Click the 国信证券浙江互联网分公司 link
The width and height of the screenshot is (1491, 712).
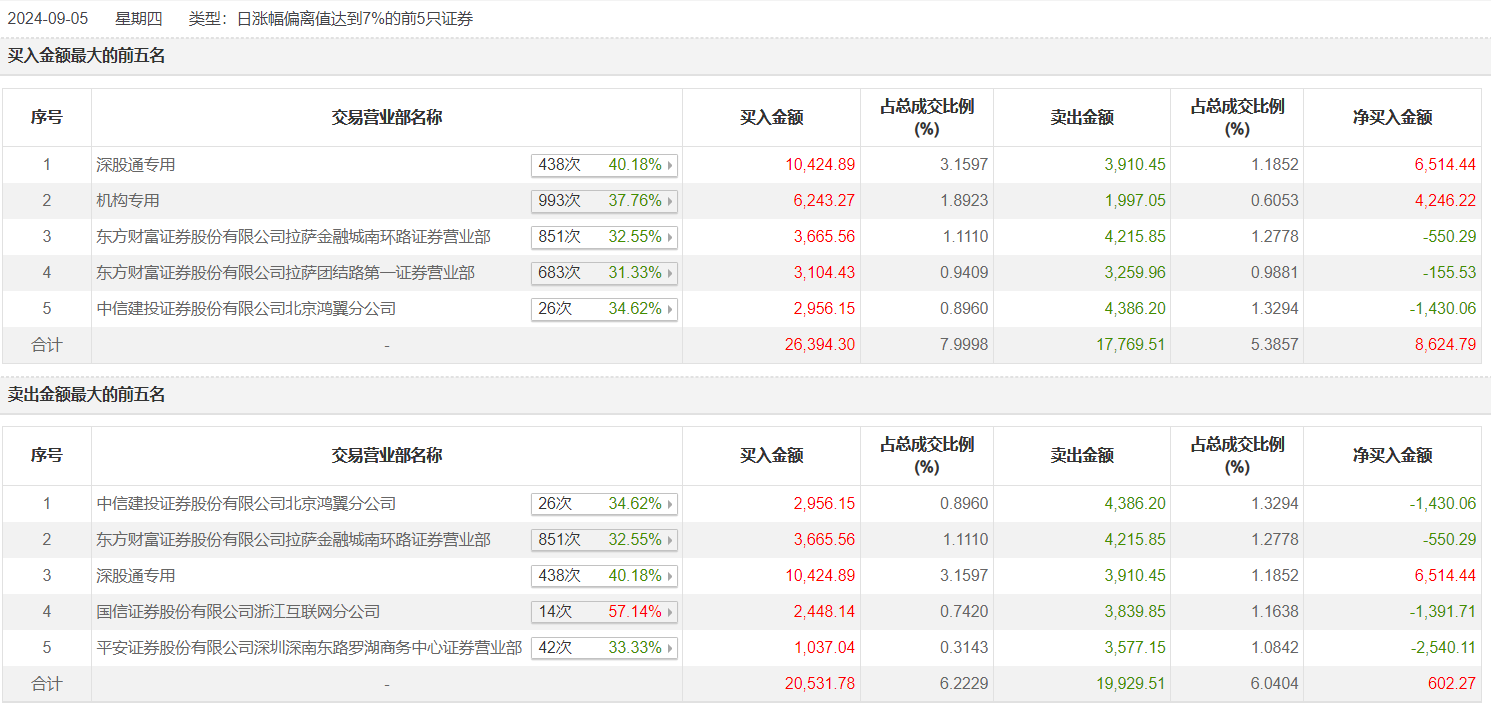[238, 612]
